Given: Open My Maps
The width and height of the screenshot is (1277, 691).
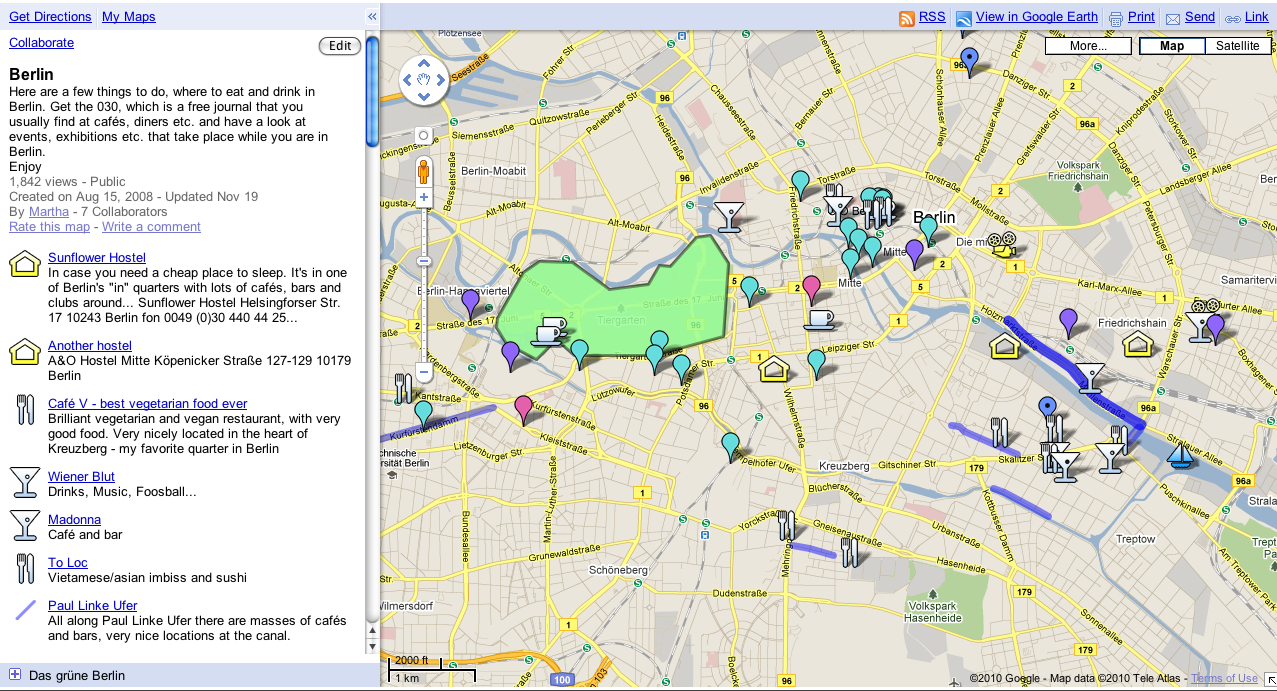Looking at the screenshot, I should [x=128, y=17].
